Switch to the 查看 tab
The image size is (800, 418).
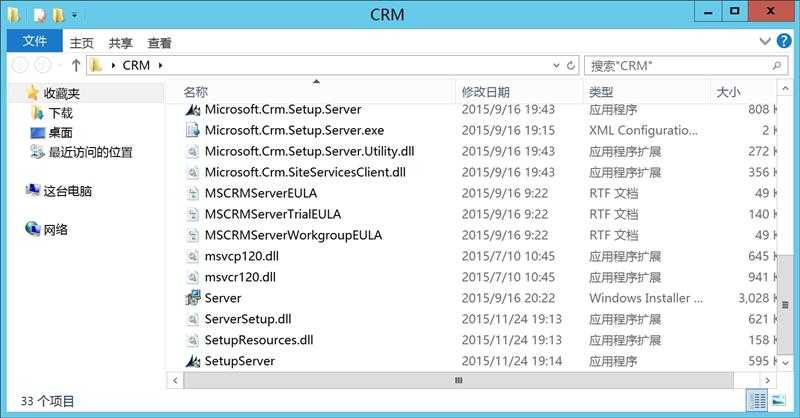coord(159,43)
